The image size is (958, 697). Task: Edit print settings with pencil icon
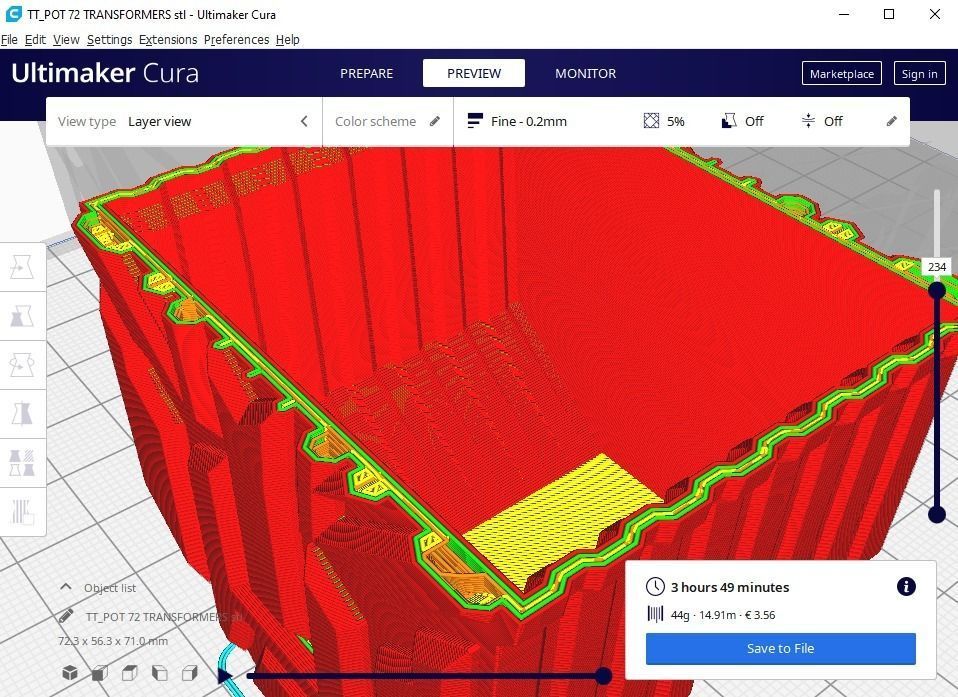[x=891, y=121]
